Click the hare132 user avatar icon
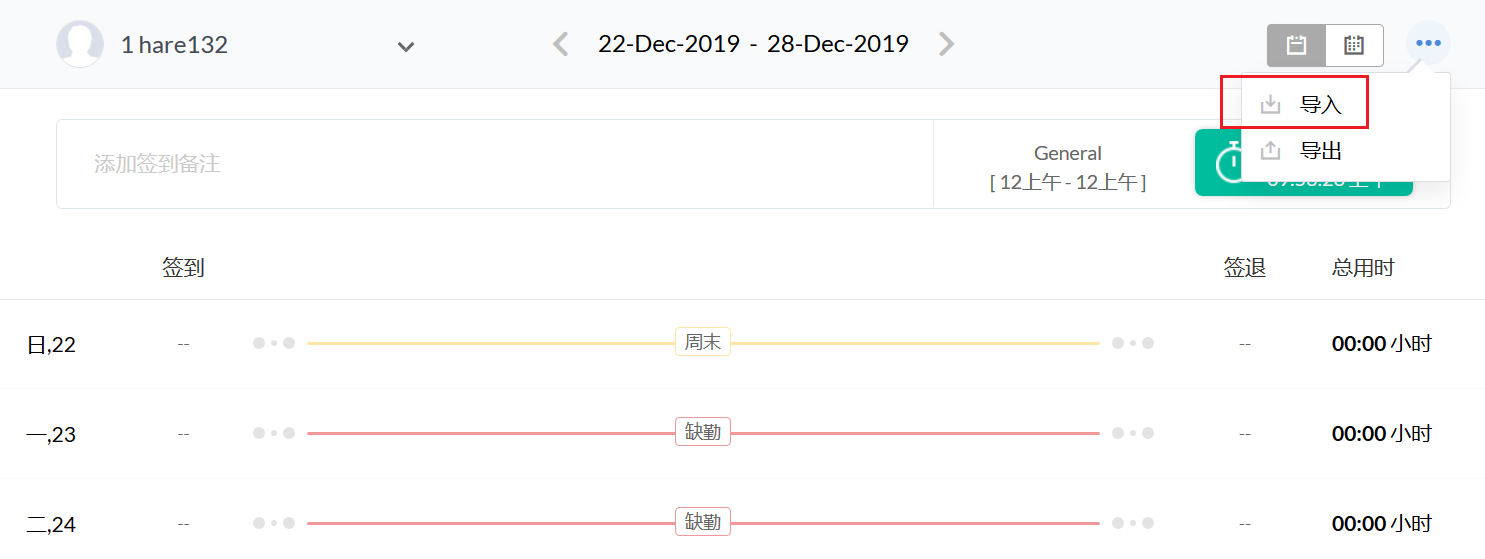Image resolution: width=1485 pixels, height=559 pixels. coord(80,45)
